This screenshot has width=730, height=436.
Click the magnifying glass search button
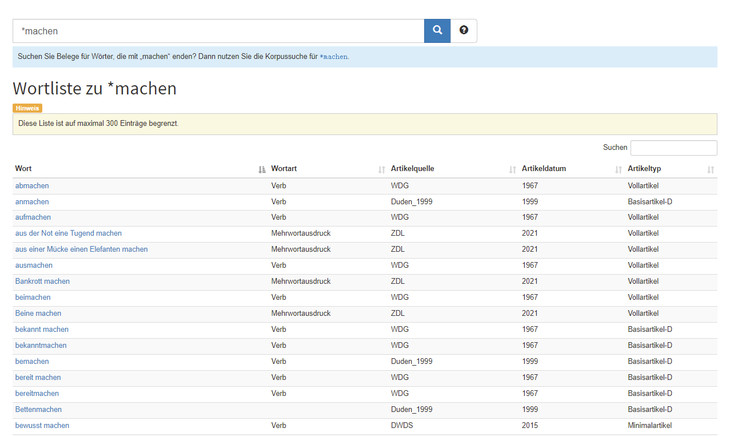[437, 31]
